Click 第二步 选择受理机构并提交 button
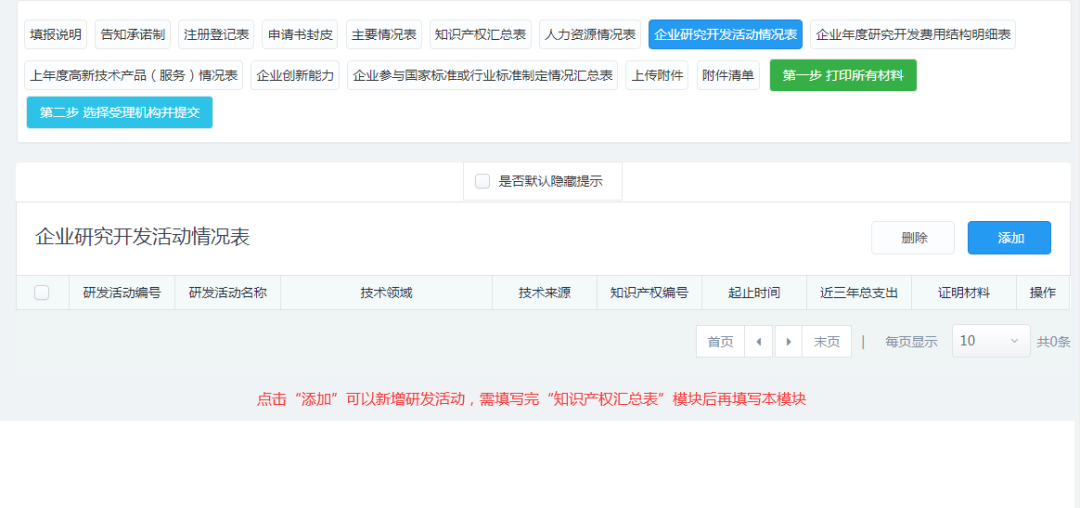Screen dimensions: 1080x508 [119, 113]
